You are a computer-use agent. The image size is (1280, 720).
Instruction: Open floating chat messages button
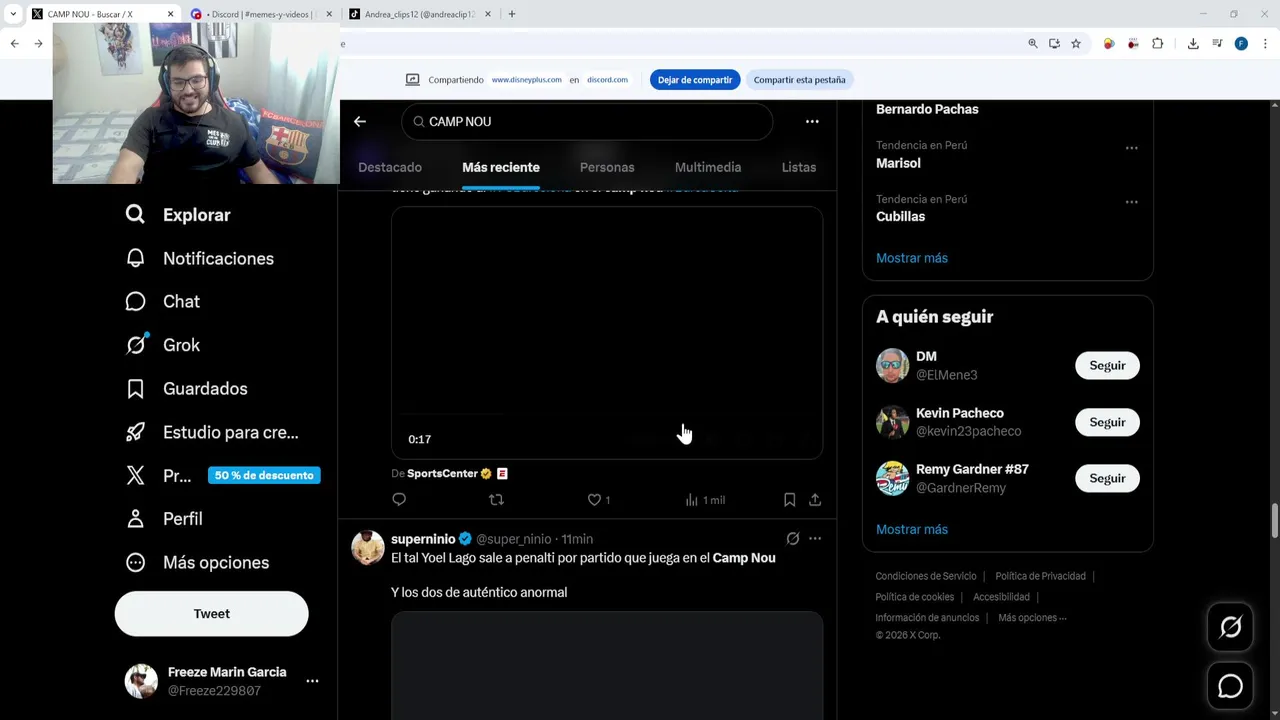point(1230,686)
